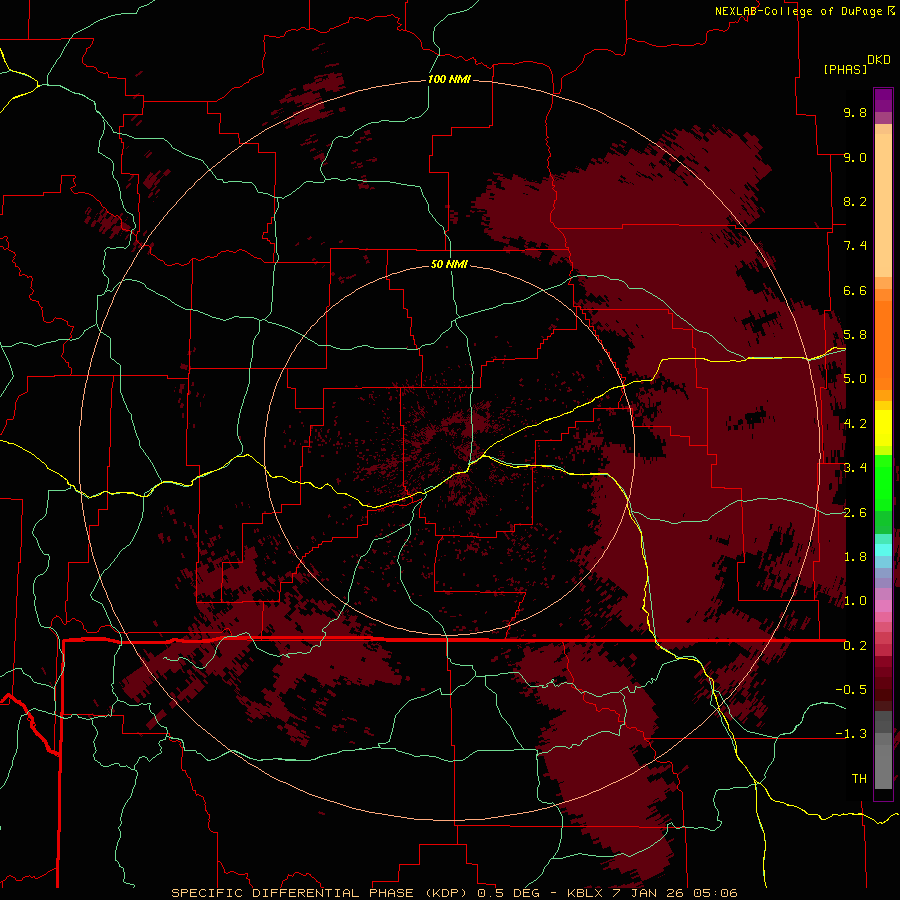This screenshot has height=900, width=900.
Task: Pick the purple top color bar segment
Action: coord(883,100)
